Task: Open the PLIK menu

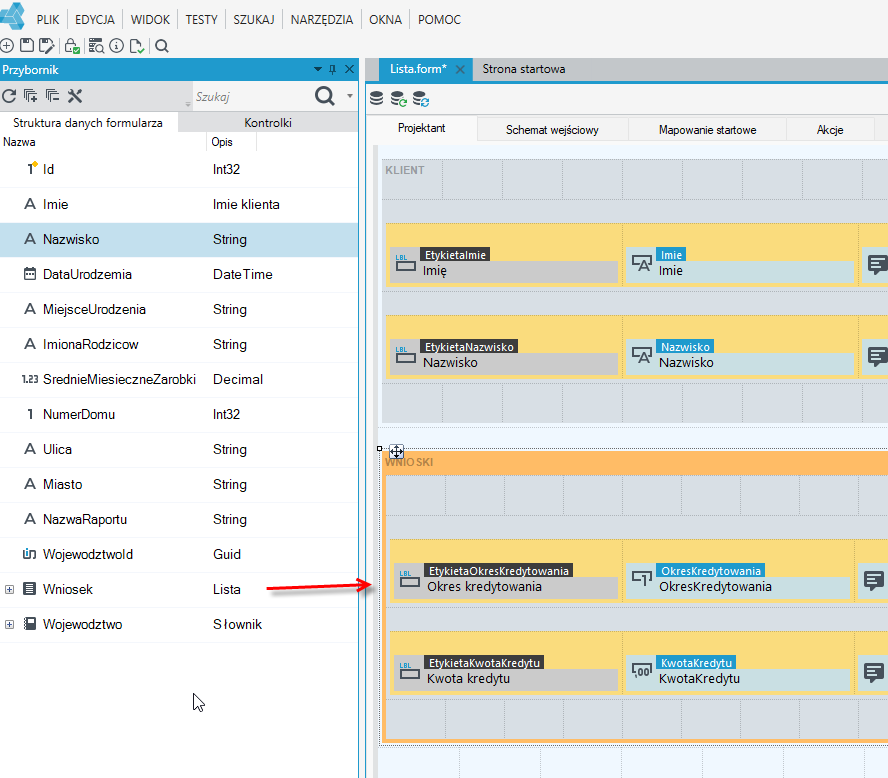Action: 48,20
